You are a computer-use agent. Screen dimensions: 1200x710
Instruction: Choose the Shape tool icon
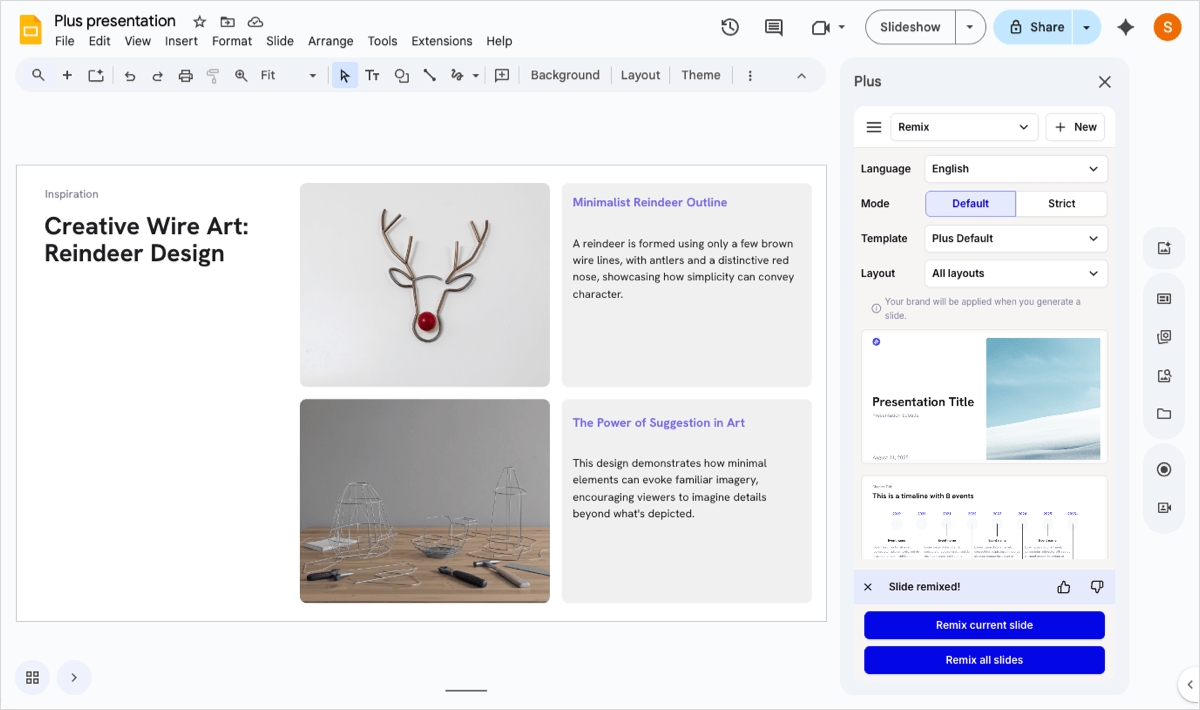[401, 75]
